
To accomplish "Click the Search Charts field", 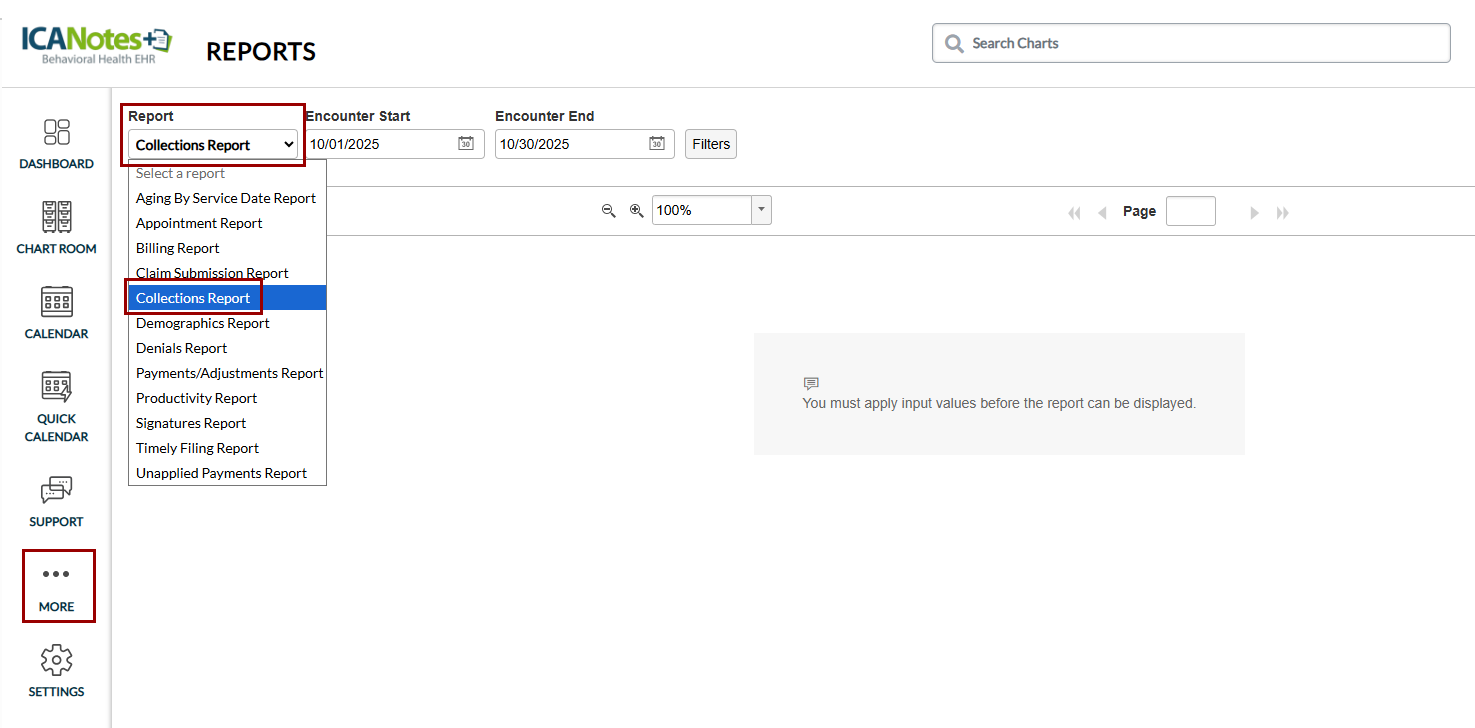I will pyautogui.click(x=1190, y=43).
